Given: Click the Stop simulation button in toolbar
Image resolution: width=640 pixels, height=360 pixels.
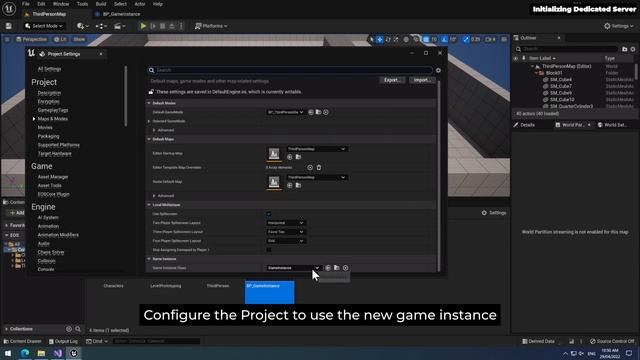Looking at the screenshot, I should click(162, 26).
